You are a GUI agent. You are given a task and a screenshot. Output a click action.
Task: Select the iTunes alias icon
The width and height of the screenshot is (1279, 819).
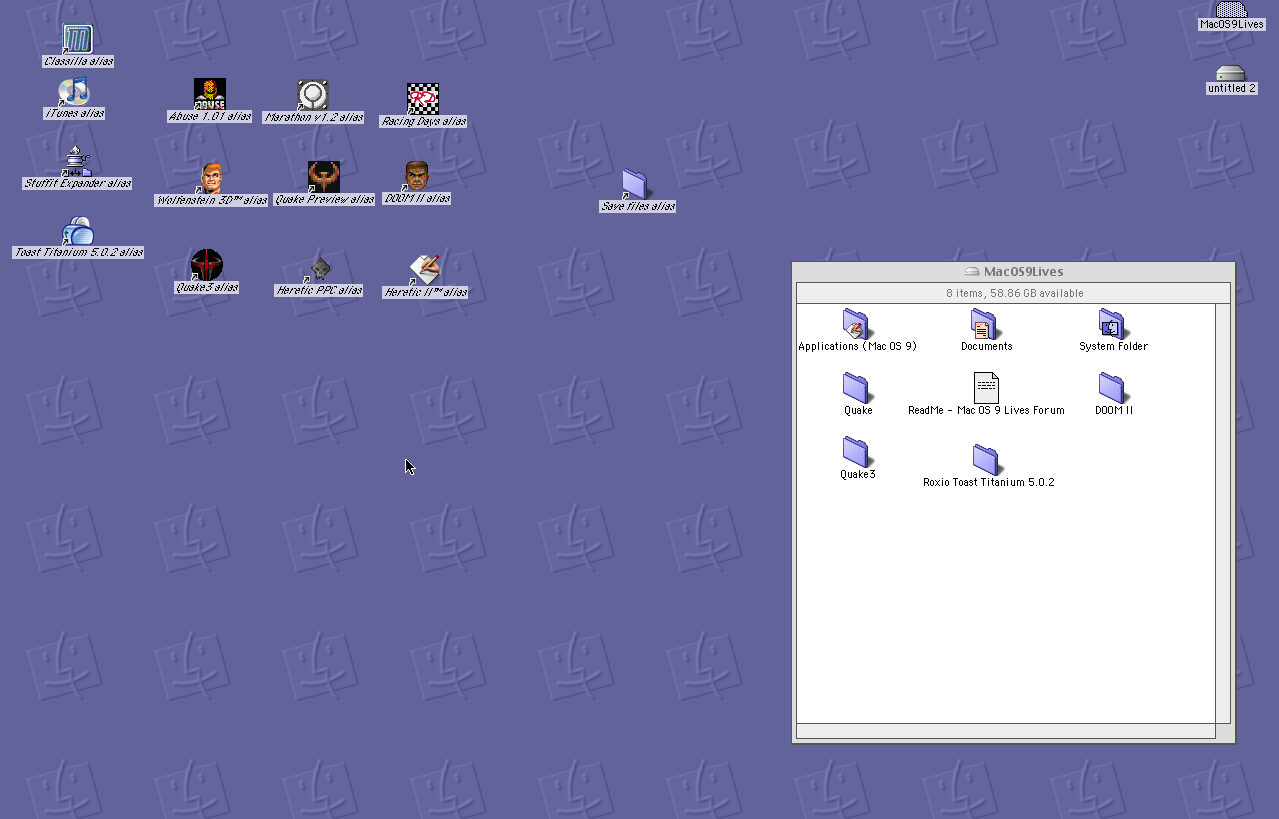tap(73, 92)
